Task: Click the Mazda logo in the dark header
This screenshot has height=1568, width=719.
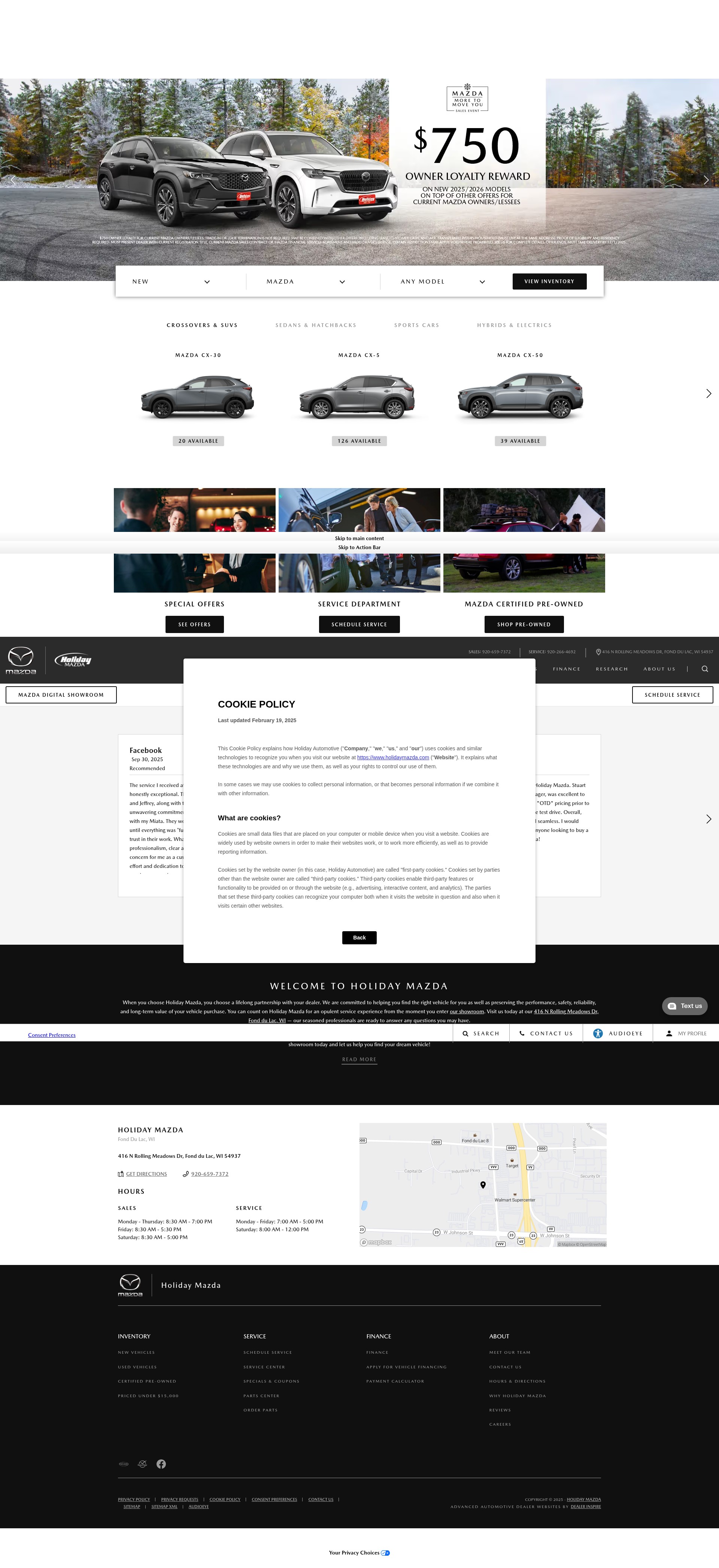Action: click(21, 660)
